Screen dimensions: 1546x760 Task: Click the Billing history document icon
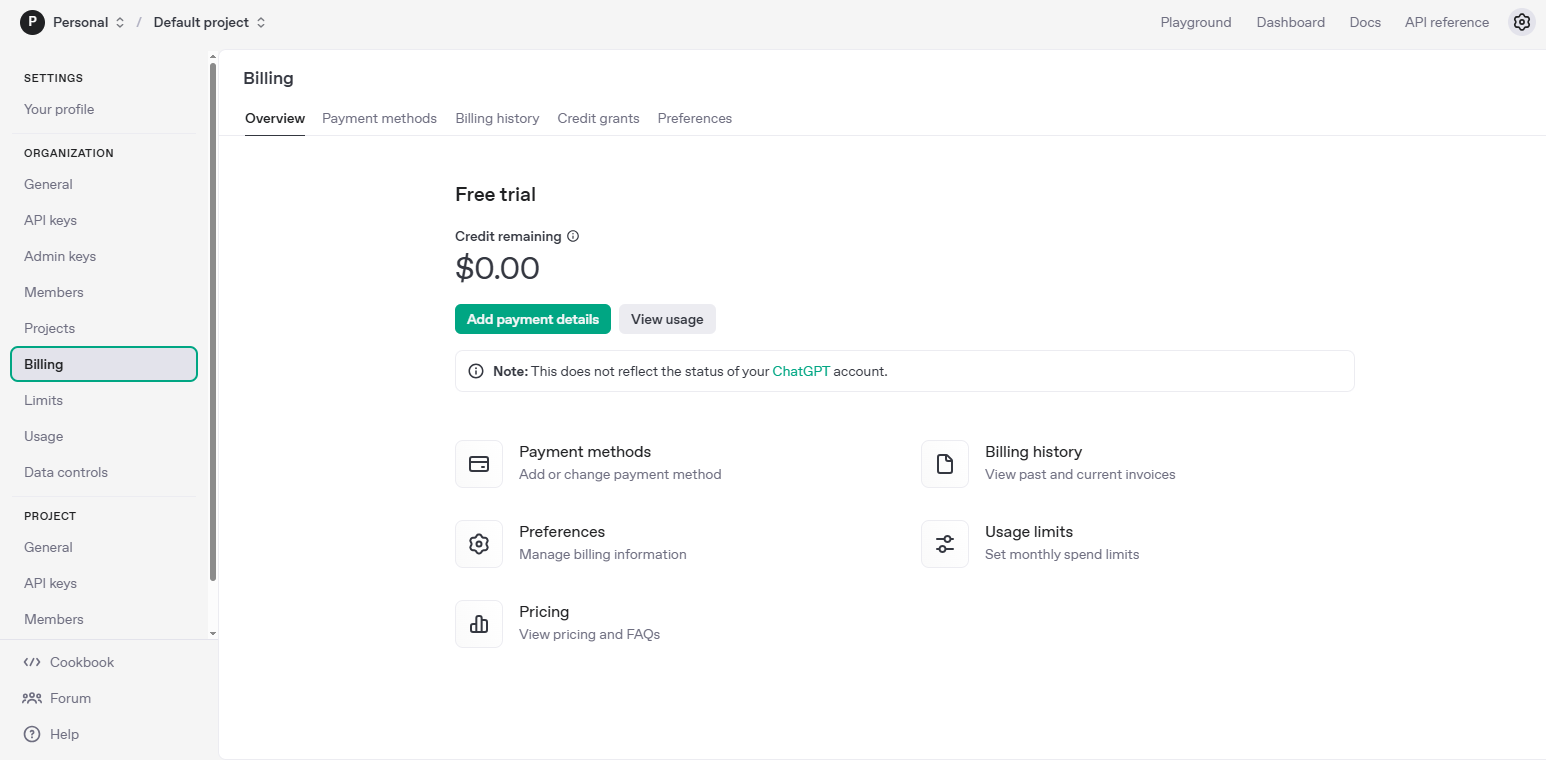click(945, 464)
